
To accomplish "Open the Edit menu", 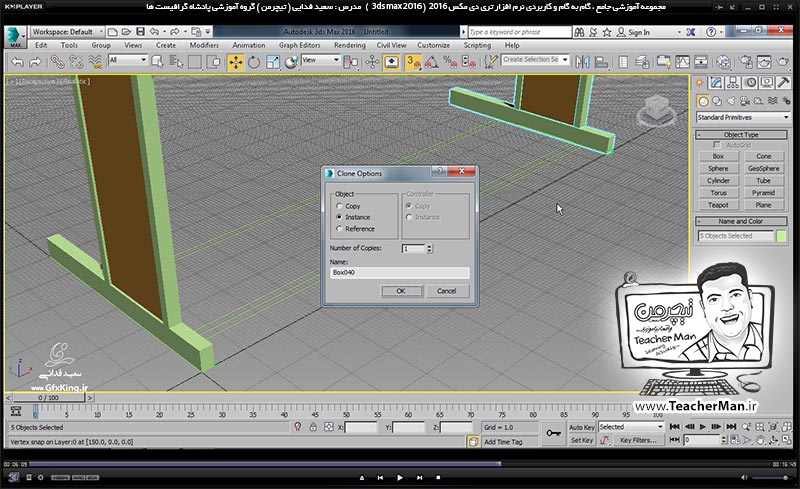I will point(41,45).
